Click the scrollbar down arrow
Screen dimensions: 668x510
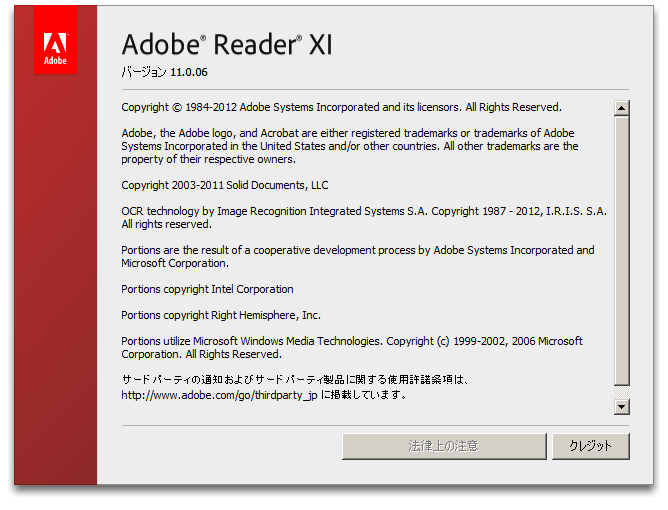pyautogui.click(x=622, y=407)
